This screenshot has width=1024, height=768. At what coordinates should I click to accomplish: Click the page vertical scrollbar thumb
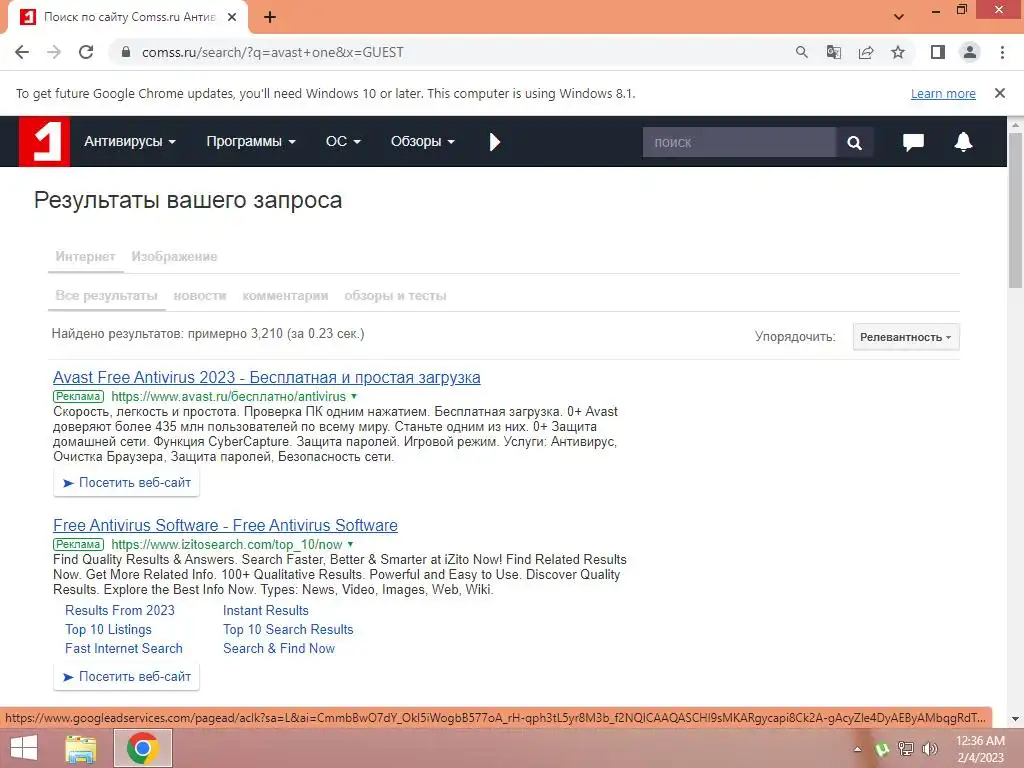click(x=1016, y=209)
